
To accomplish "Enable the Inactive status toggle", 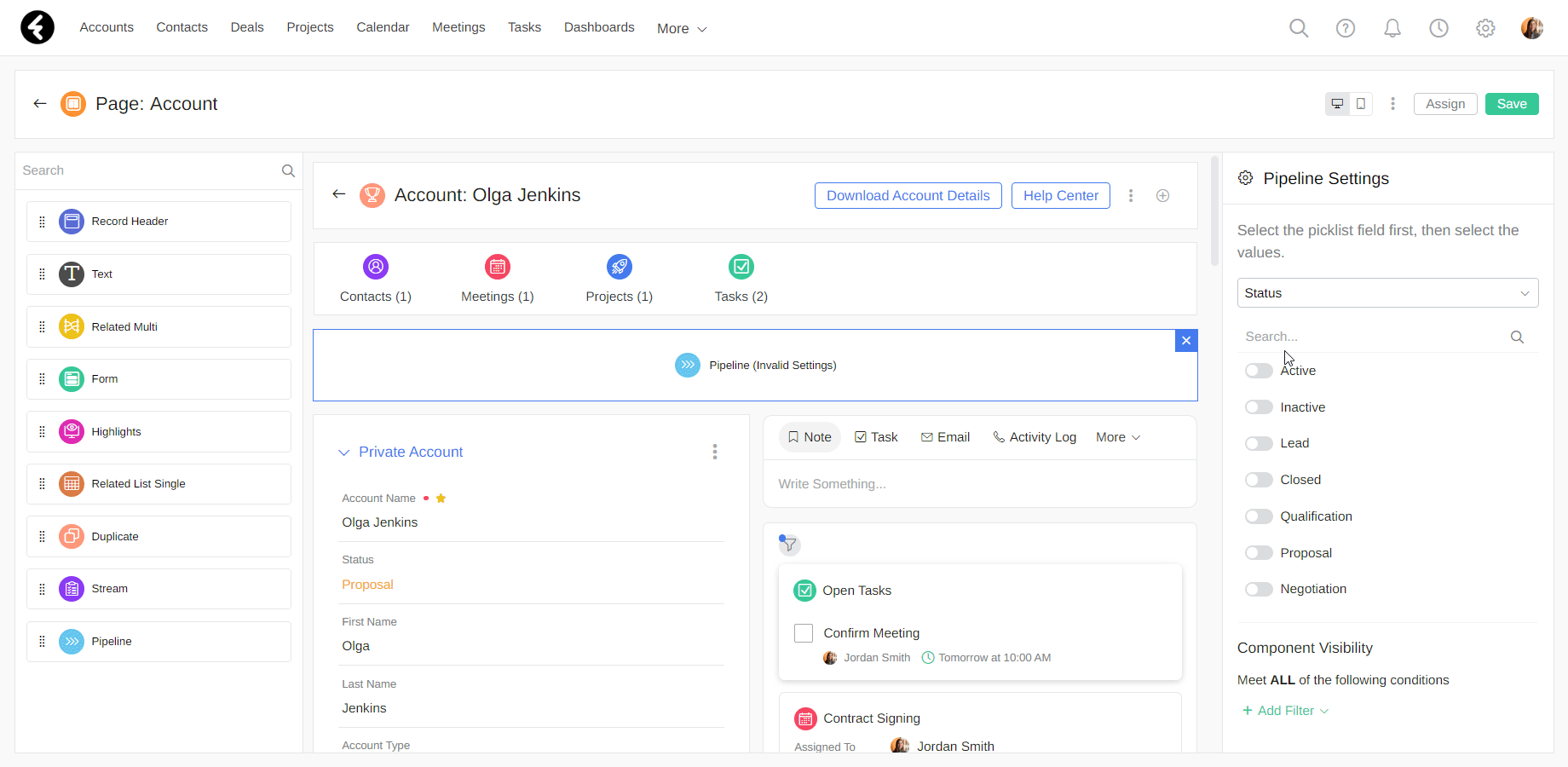I will 1259,407.
